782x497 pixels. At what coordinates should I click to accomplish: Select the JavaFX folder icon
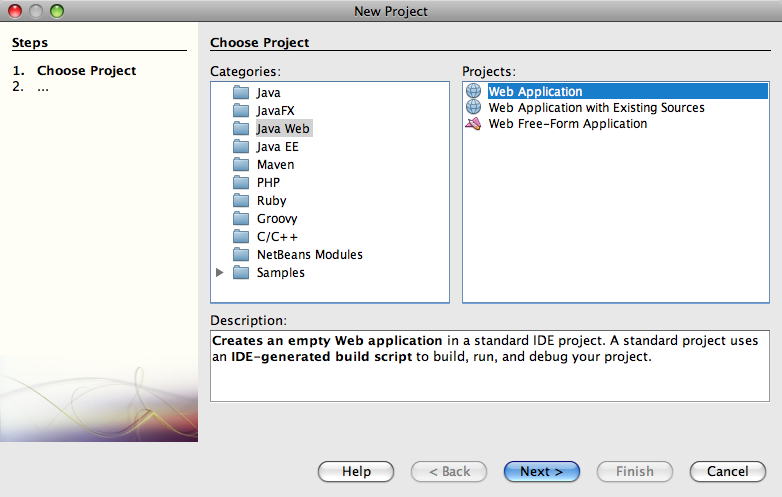coord(240,111)
